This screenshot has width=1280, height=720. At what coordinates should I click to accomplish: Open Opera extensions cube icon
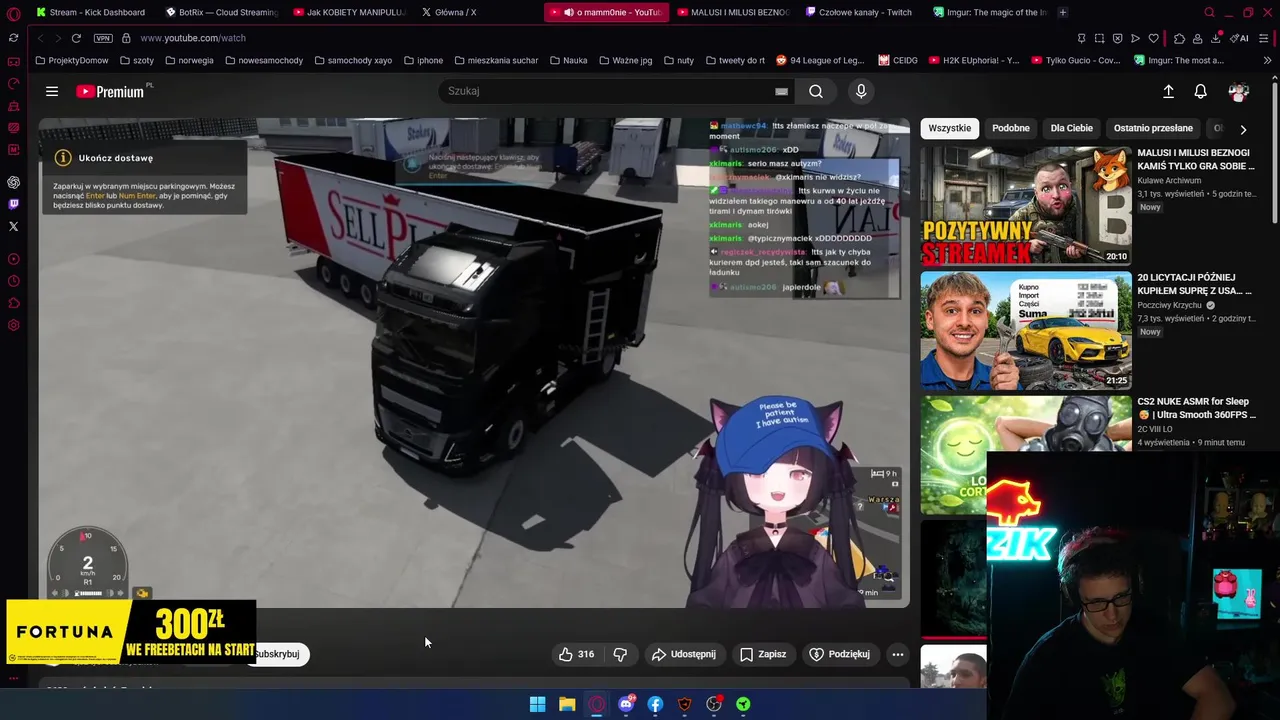1180,38
